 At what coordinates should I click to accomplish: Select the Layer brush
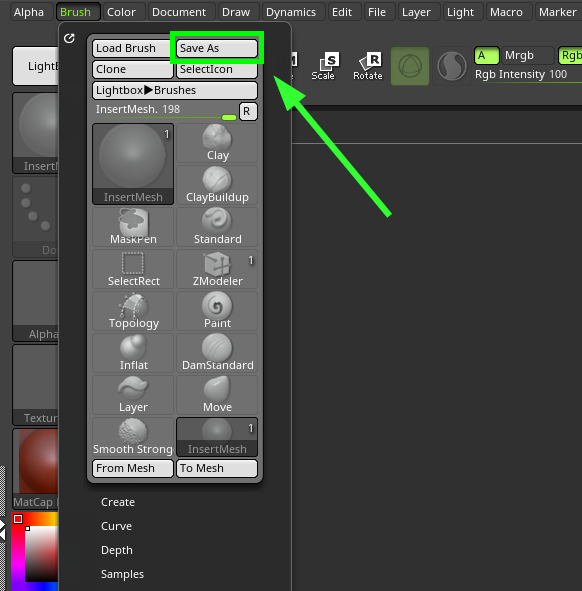click(x=133, y=395)
